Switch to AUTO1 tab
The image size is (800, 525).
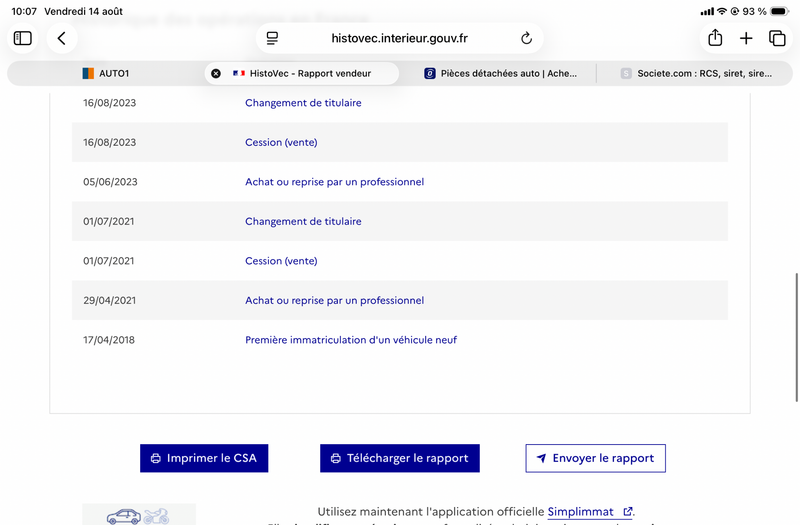tap(106, 73)
